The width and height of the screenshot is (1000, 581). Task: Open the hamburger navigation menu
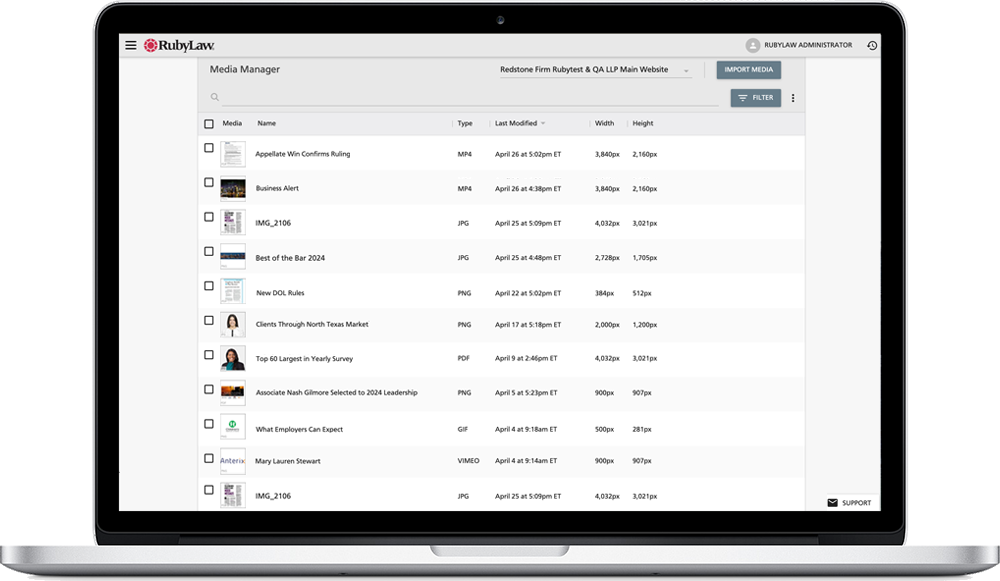coord(131,45)
